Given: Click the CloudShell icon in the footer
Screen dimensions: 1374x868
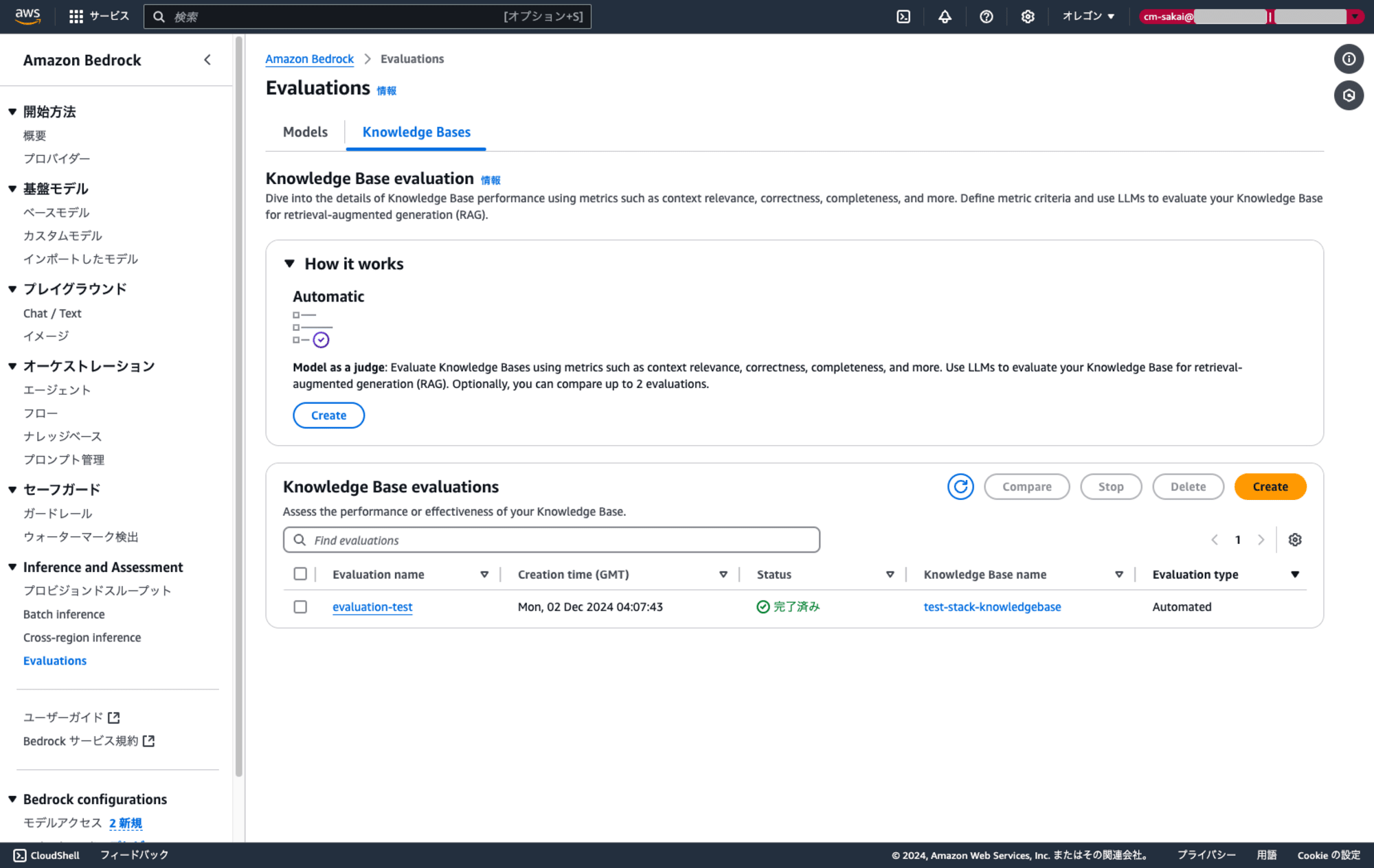Looking at the screenshot, I should (x=20, y=855).
